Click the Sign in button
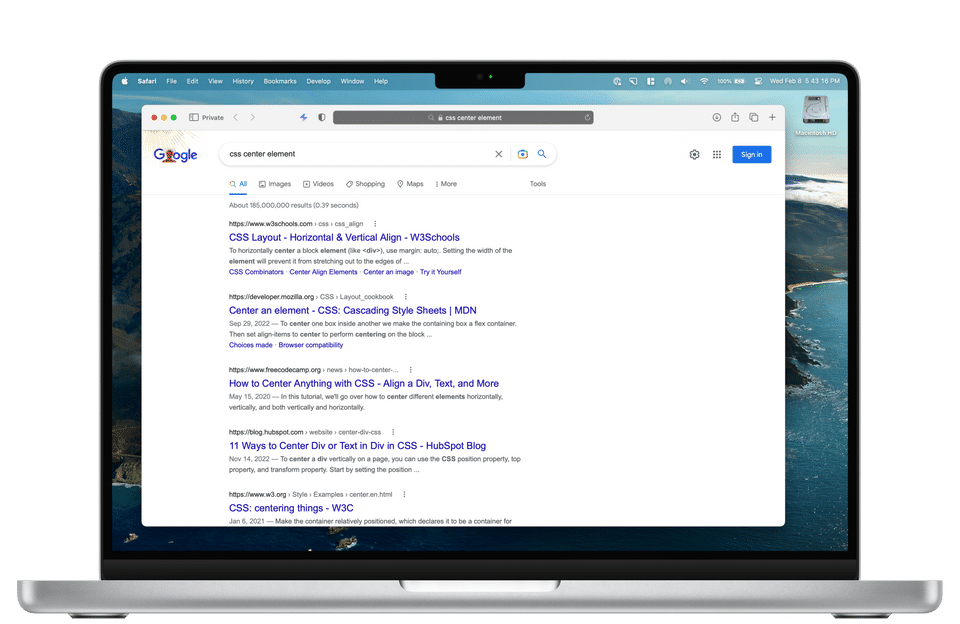 pyautogui.click(x=751, y=154)
